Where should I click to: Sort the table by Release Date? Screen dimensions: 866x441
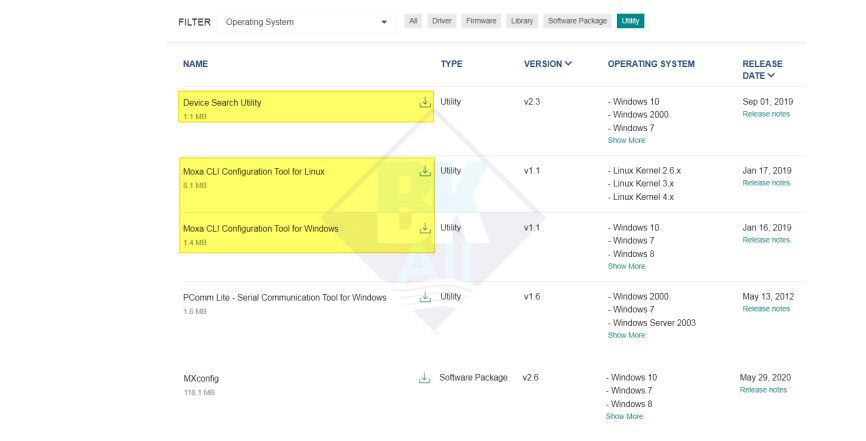(762, 70)
